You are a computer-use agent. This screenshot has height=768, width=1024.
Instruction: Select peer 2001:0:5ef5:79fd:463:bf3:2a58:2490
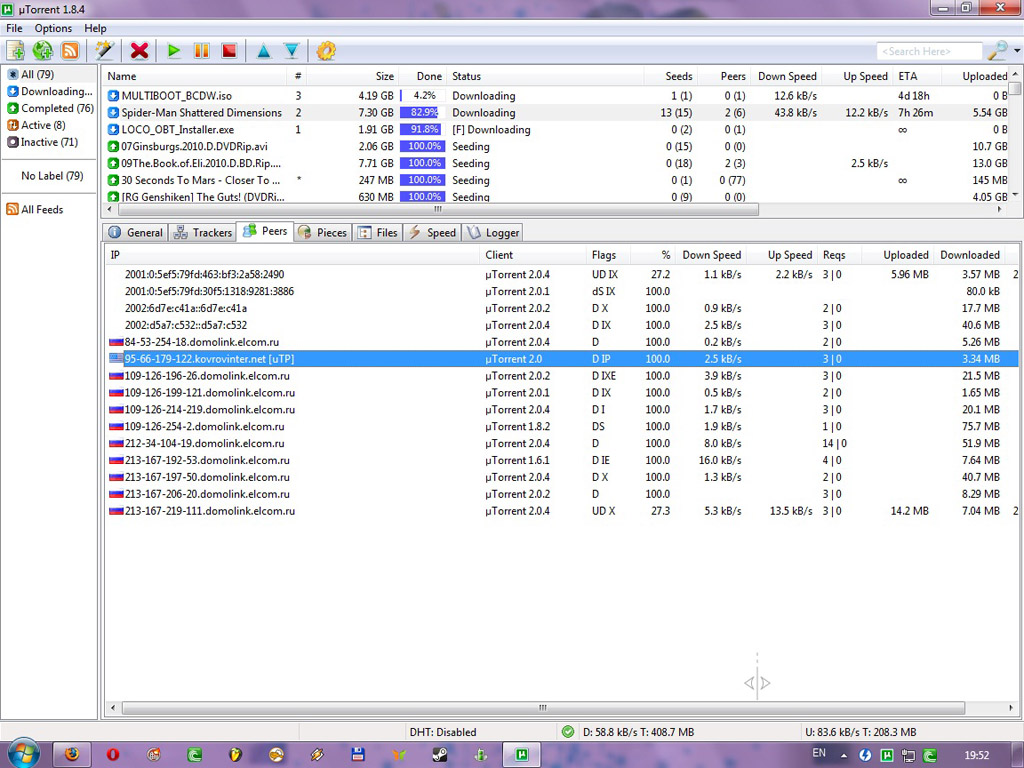click(x=562, y=274)
